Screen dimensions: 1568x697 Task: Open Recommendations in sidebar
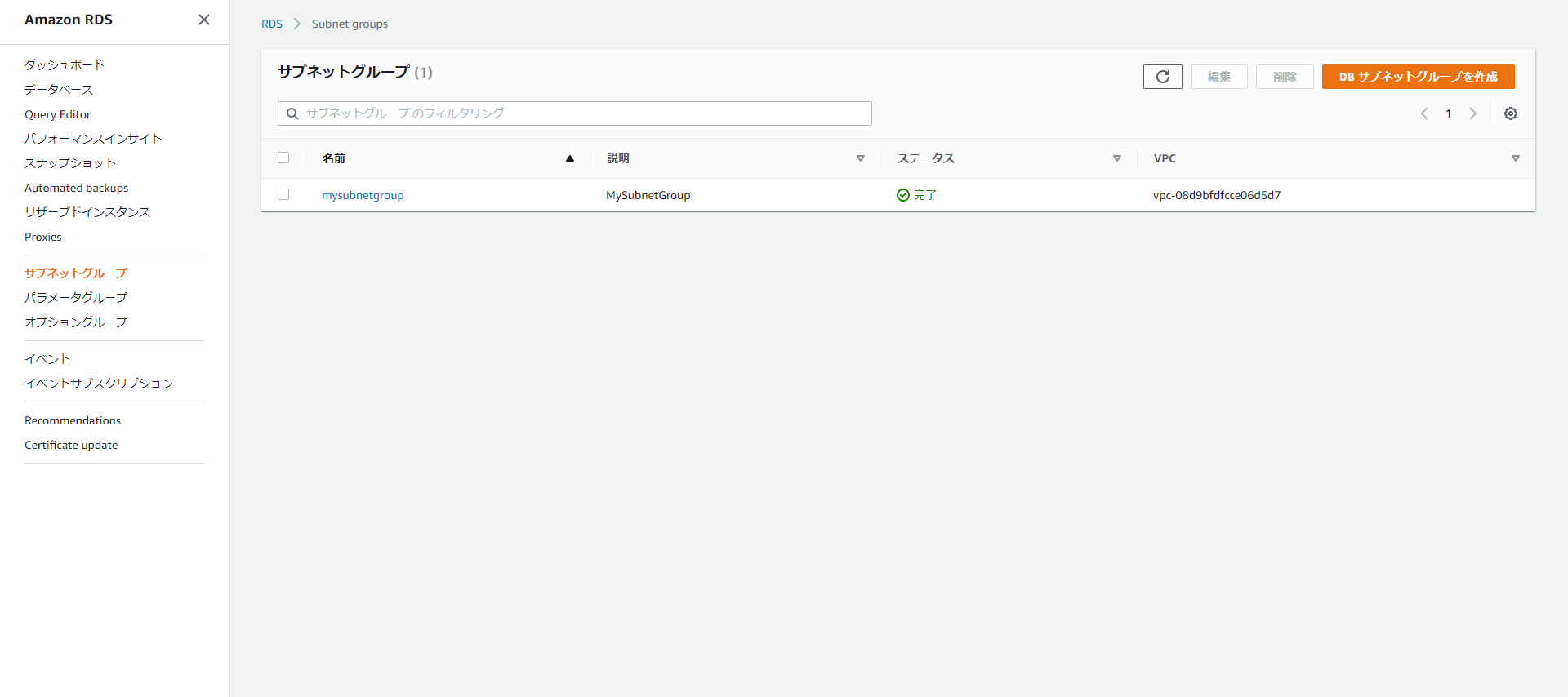click(x=73, y=420)
